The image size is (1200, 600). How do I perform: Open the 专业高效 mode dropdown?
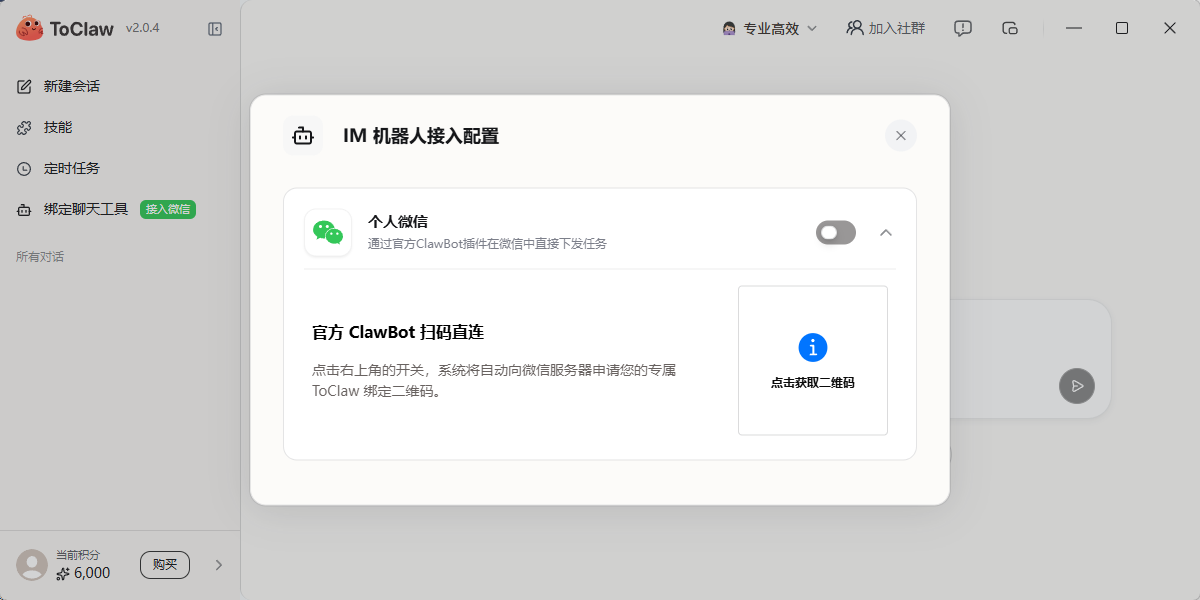click(x=770, y=28)
